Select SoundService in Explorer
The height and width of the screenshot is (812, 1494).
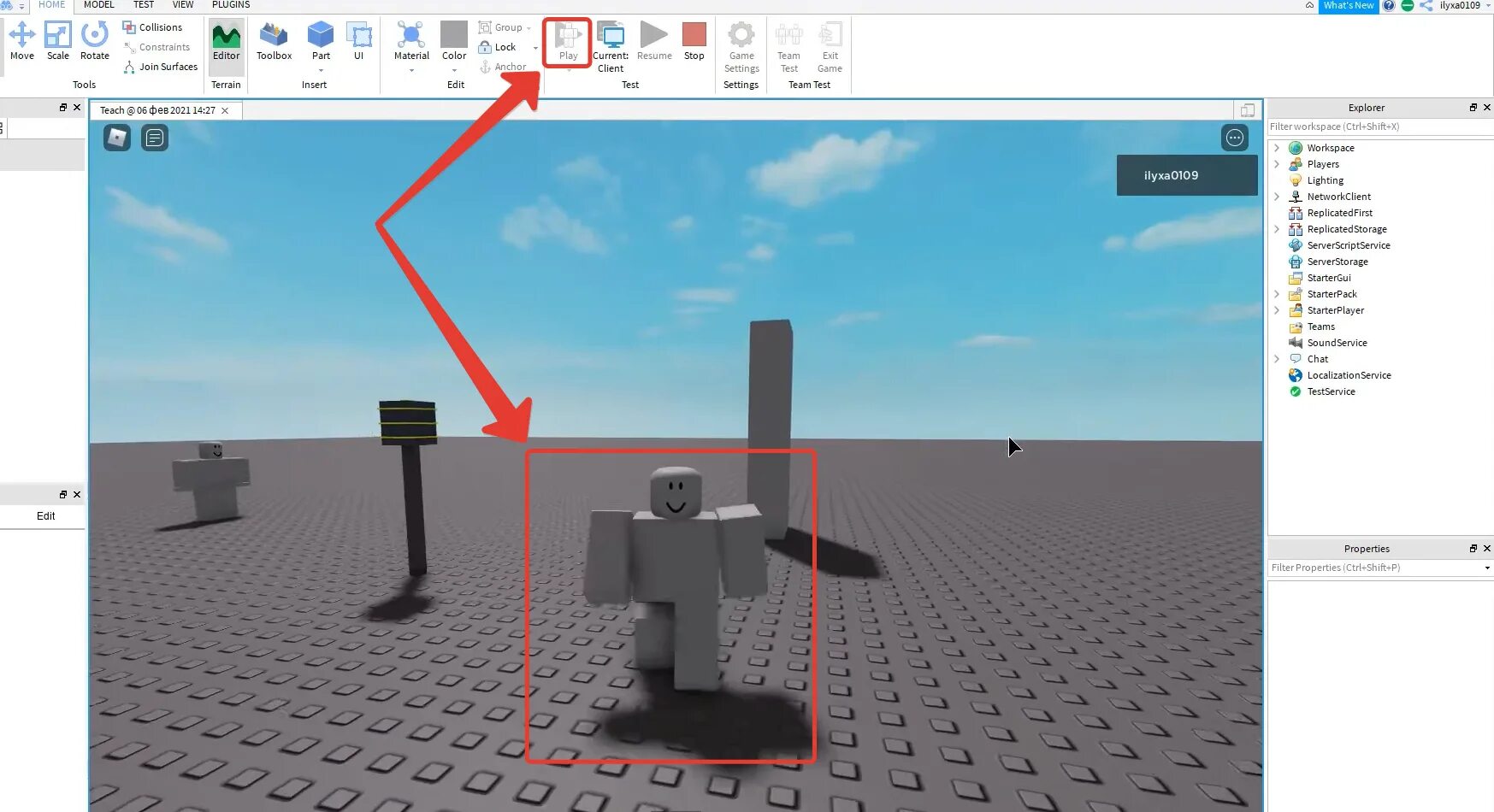coord(1337,343)
